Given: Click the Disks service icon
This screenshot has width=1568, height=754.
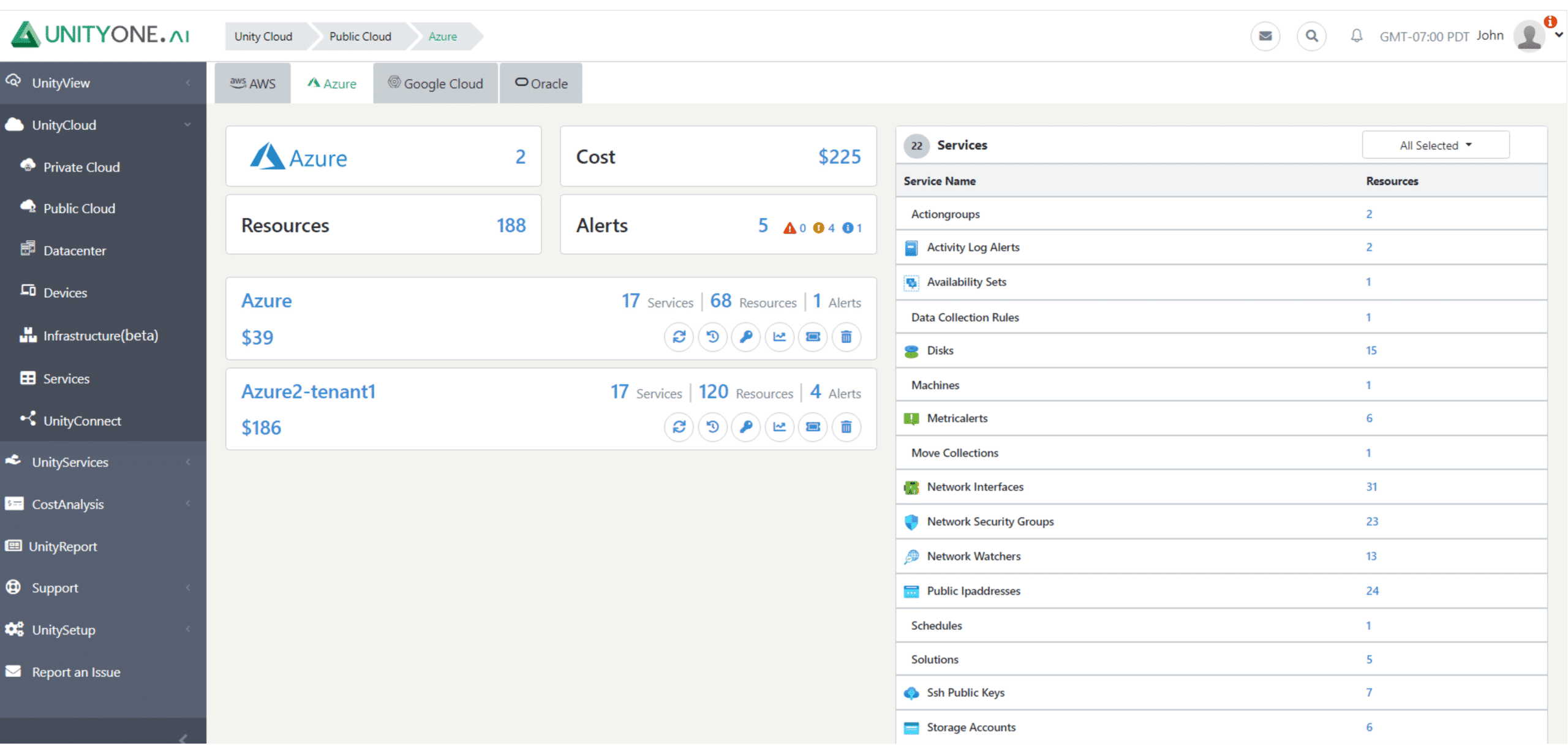Looking at the screenshot, I should (911, 351).
